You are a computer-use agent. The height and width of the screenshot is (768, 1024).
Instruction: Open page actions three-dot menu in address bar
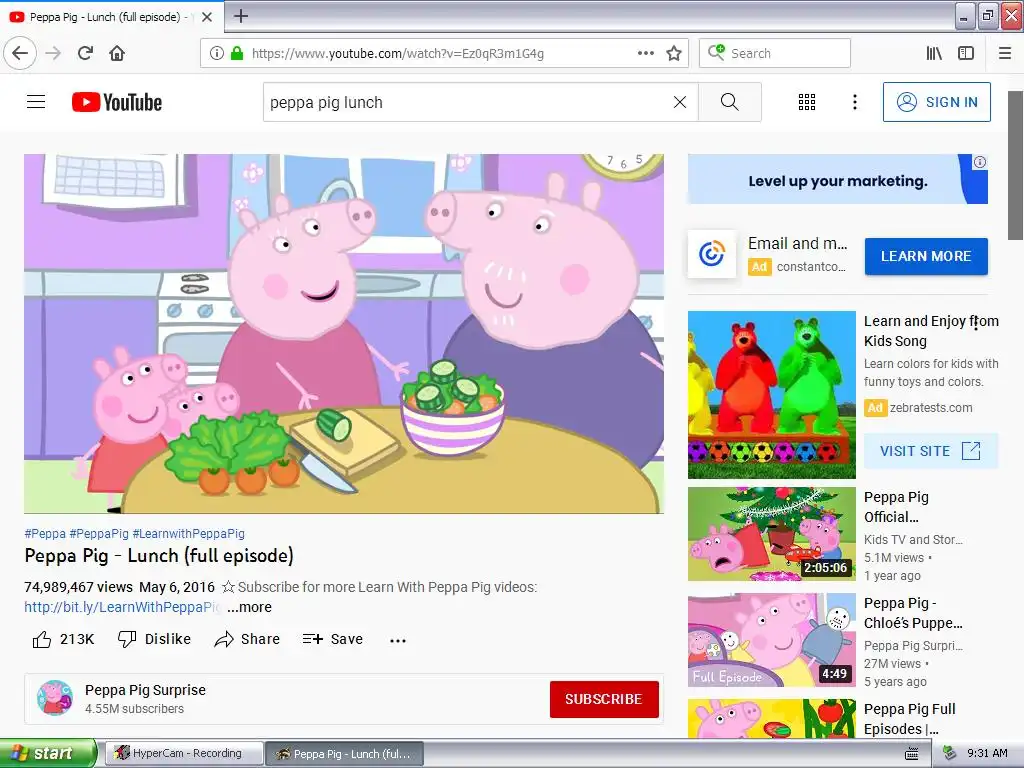(x=645, y=53)
